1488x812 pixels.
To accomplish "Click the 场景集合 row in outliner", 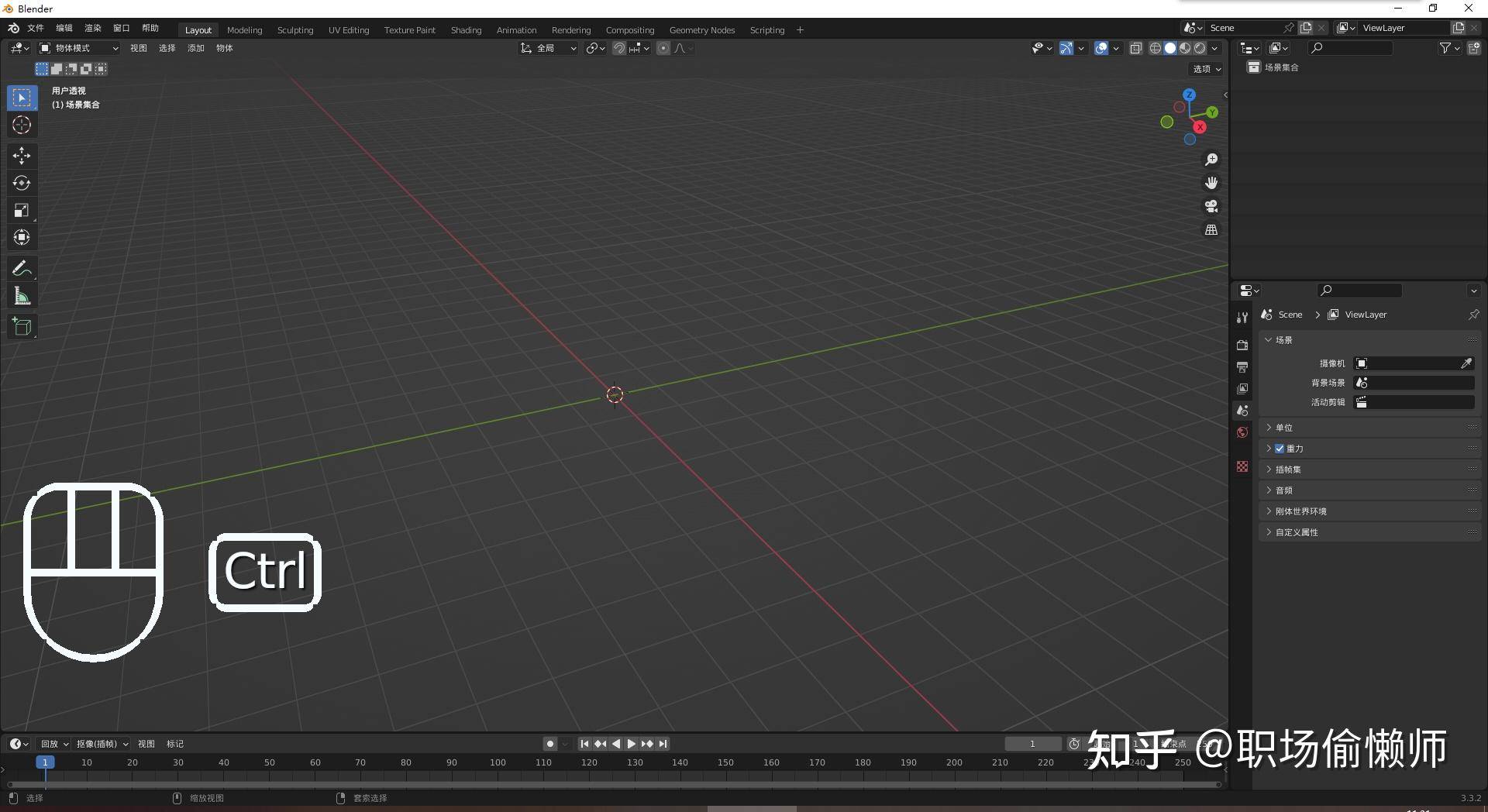I will [1357, 67].
